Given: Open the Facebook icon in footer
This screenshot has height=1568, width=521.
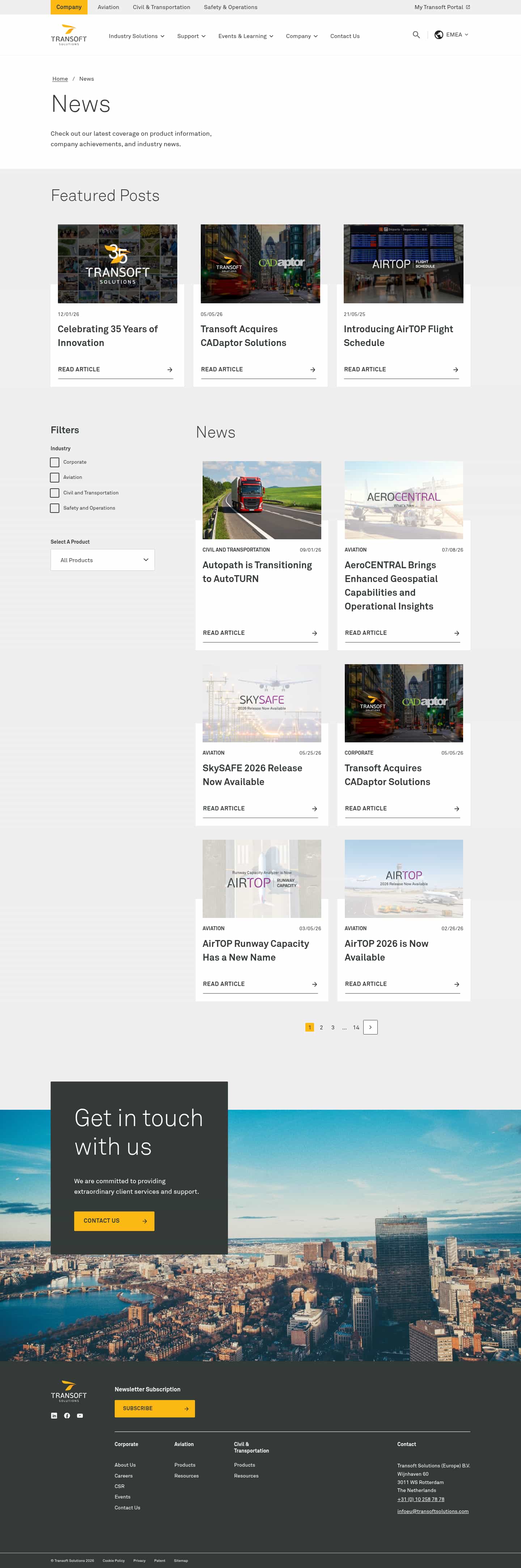Looking at the screenshot, I should (67, 1415).
